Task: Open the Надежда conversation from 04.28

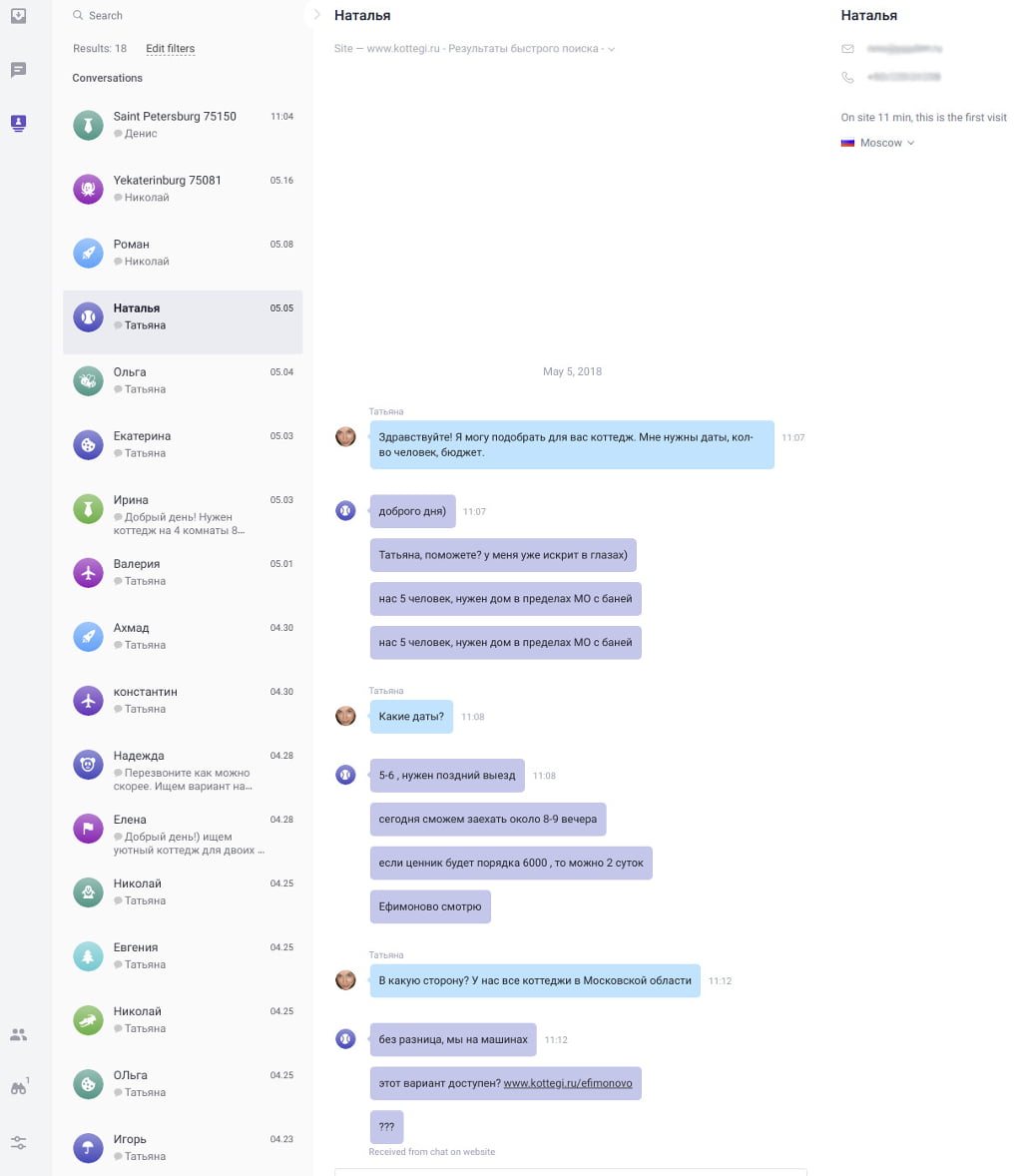Action: tap(183, 771)
